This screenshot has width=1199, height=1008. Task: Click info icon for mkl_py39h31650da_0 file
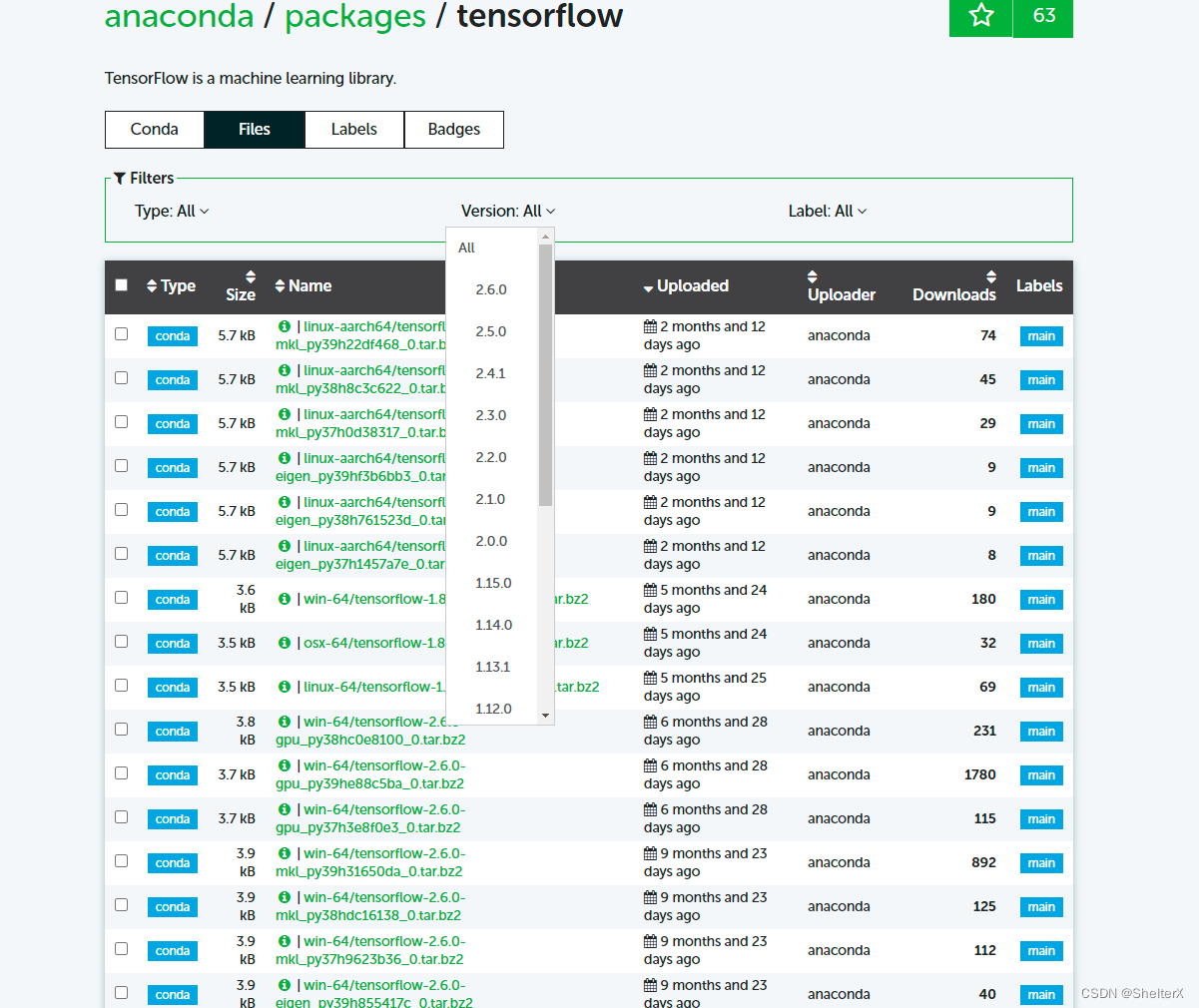coord(285,853)
